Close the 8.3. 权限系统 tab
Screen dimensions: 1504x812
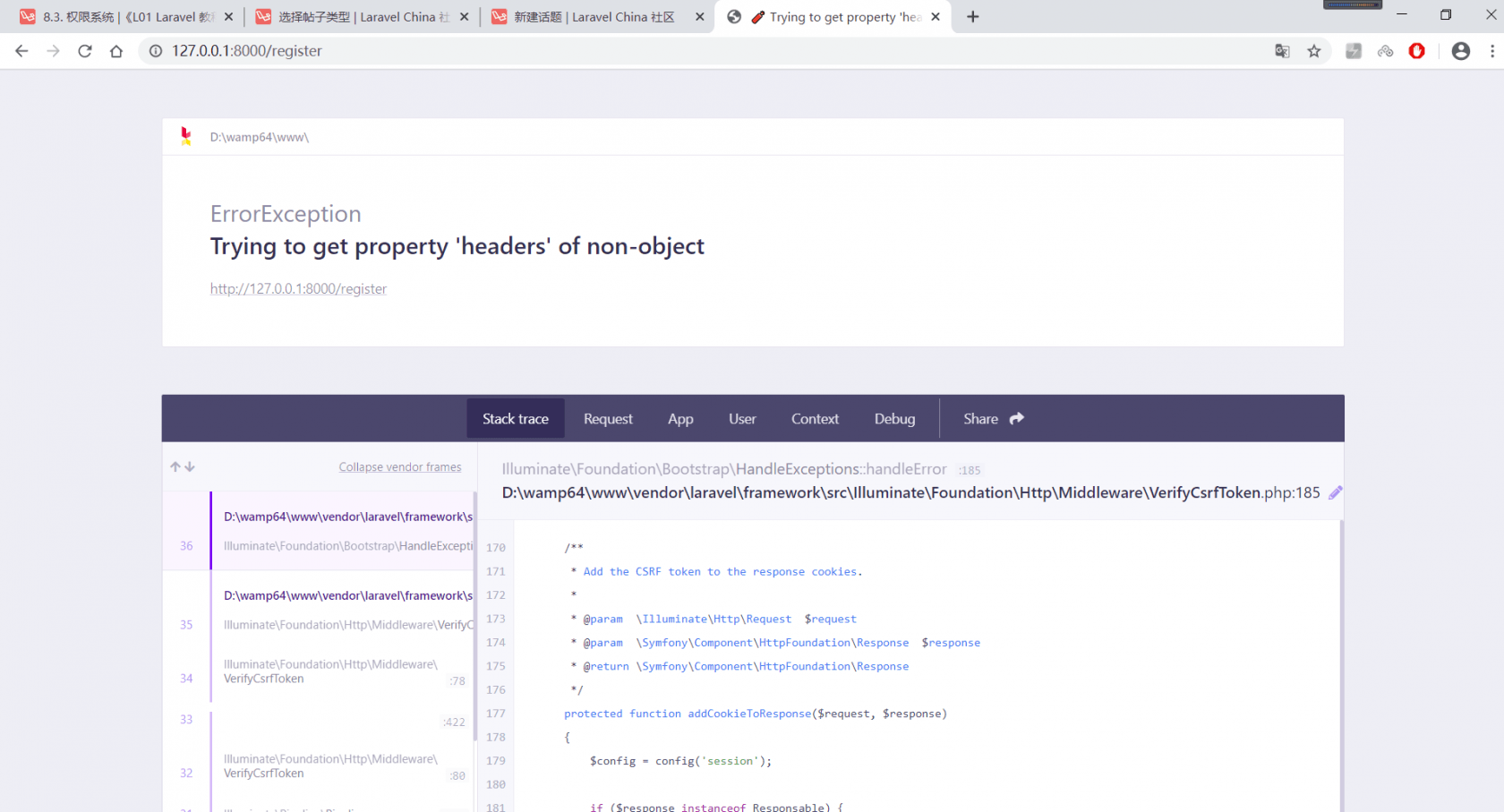tap(229, 17)
